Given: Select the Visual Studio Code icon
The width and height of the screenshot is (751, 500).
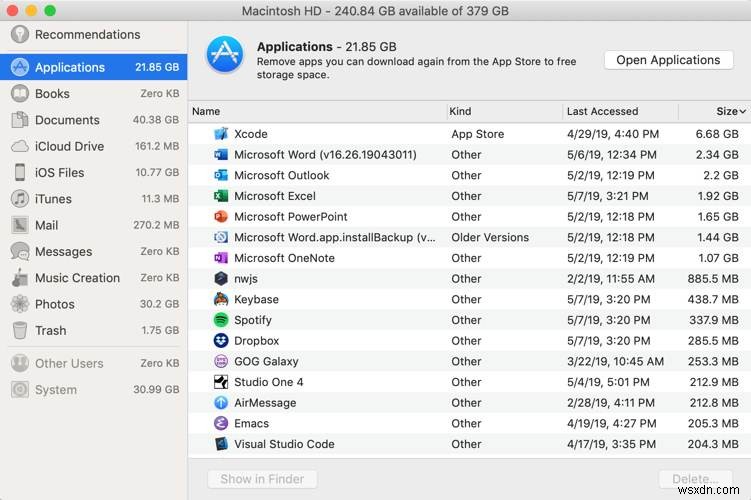Looking at the screenshot, I should (221, 444).
